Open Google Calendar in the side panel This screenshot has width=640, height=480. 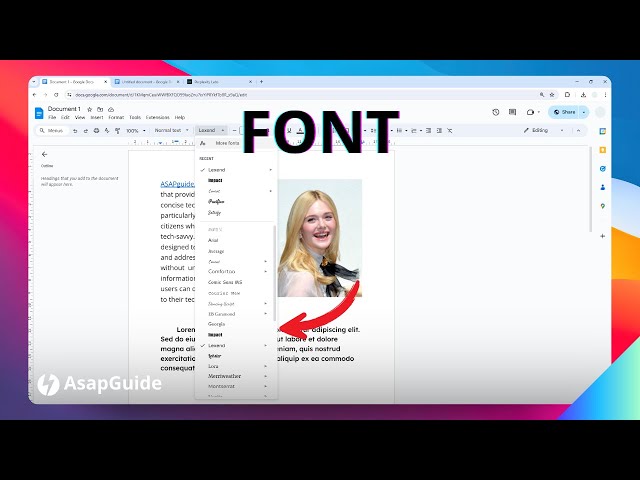(x=602, y=131)
